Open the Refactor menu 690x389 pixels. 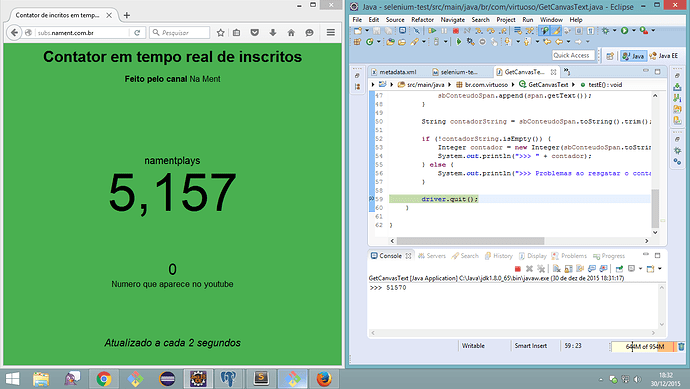pyautogui.click(x=422, y=20)
